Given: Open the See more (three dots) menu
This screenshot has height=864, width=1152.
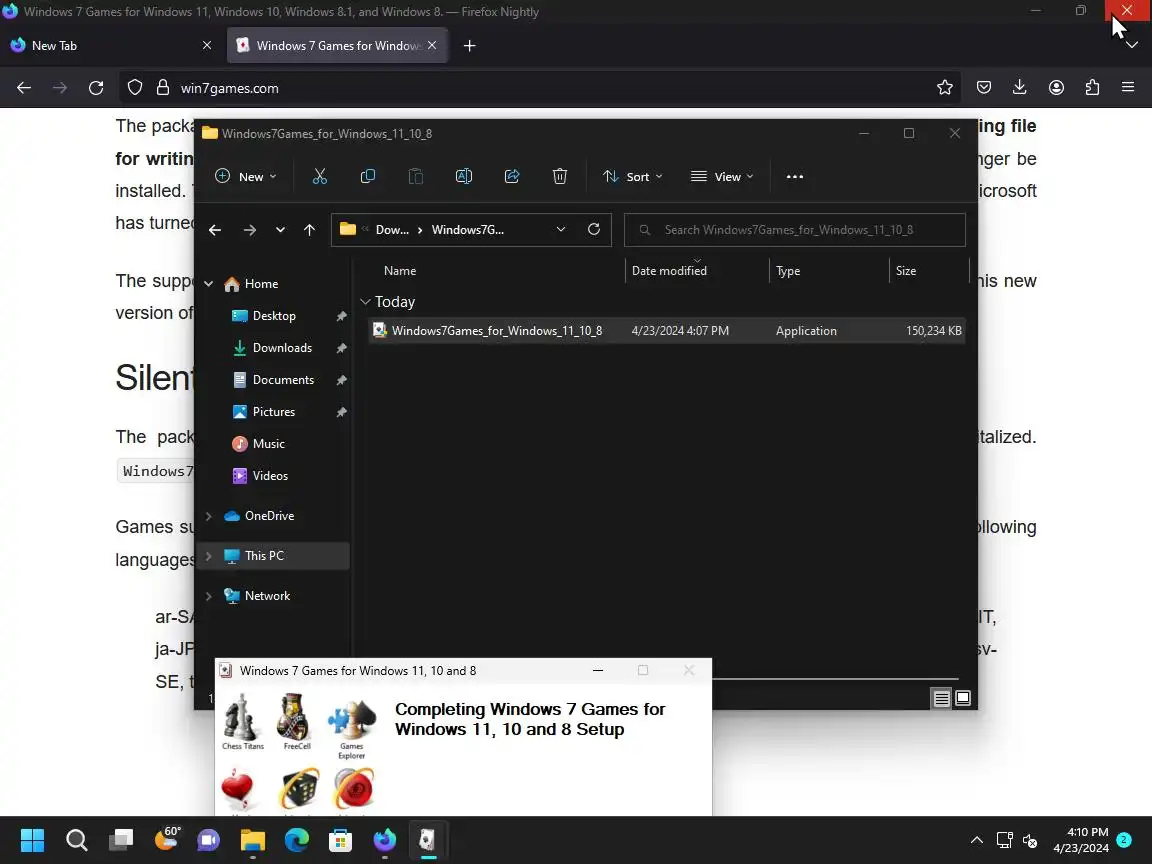Looking at the screenshot, I should click(795, 176).
